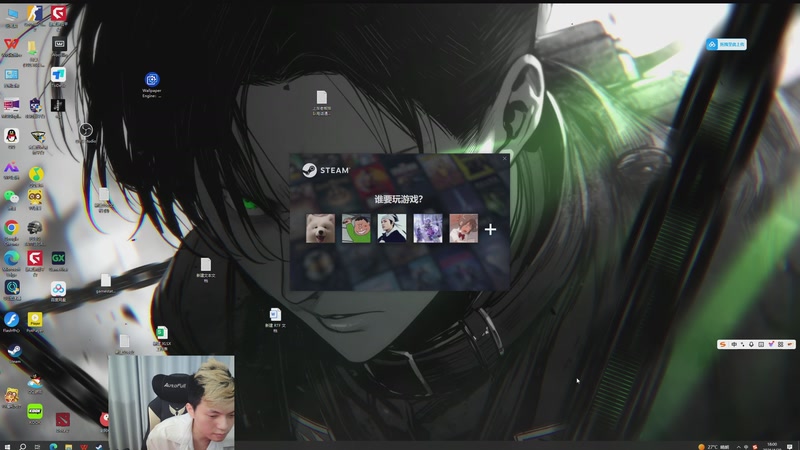
Task: Open the taskbar clock and calendar
Action: (x=772, y=446)
